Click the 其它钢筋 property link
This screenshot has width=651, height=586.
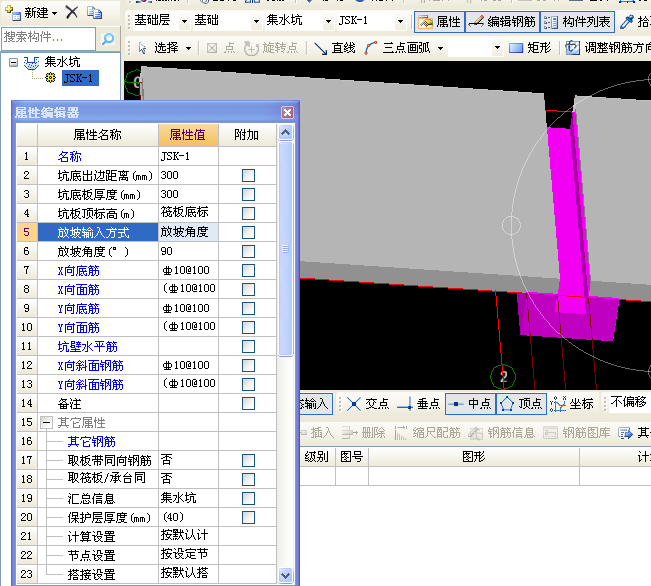pos(91,441)
